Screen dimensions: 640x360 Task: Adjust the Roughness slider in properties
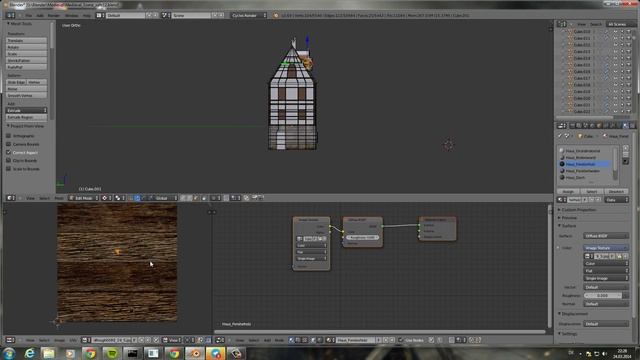[x=603, y=295]
